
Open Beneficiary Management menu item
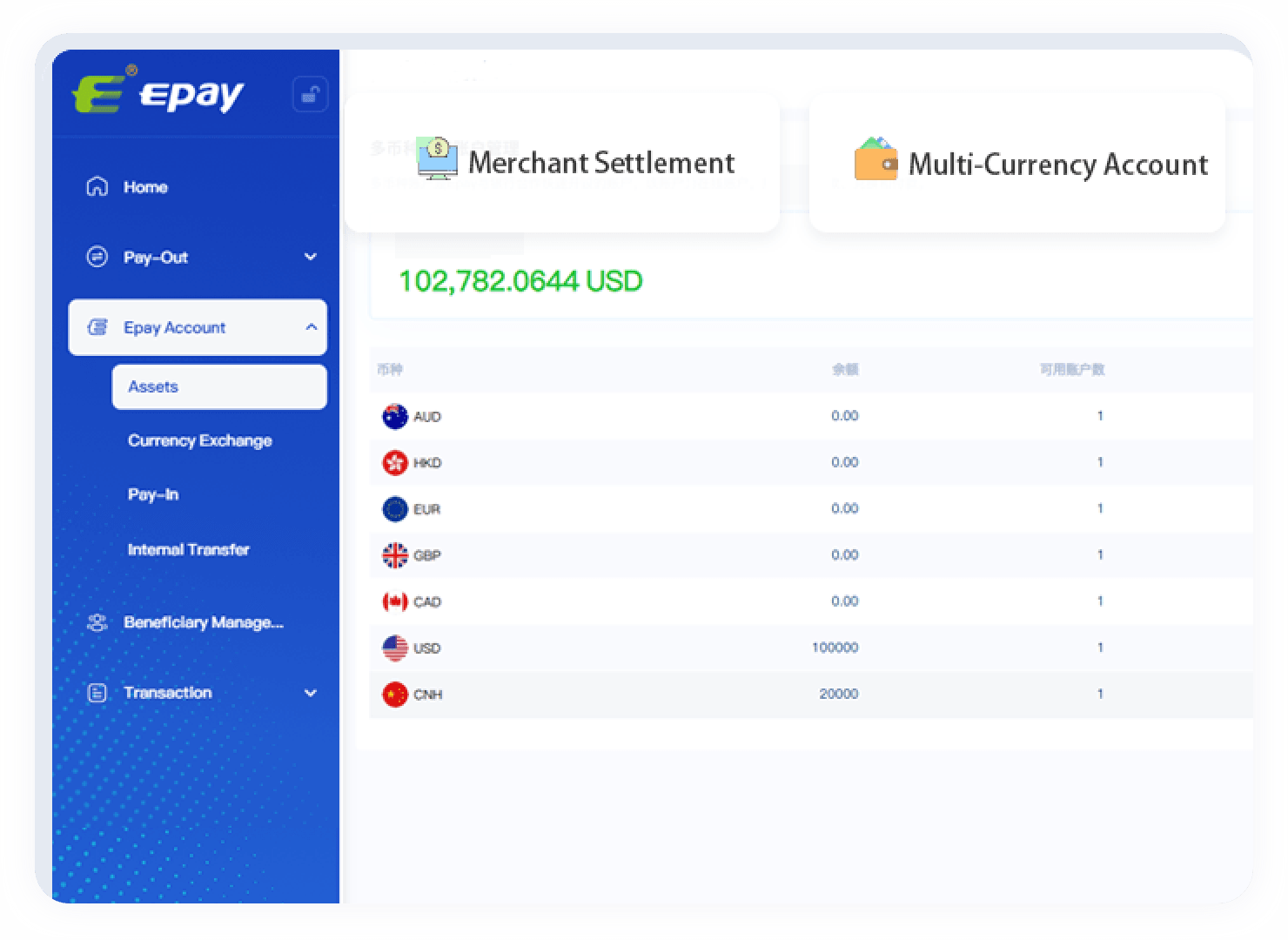pyautogui.click(x=204, y=622)
